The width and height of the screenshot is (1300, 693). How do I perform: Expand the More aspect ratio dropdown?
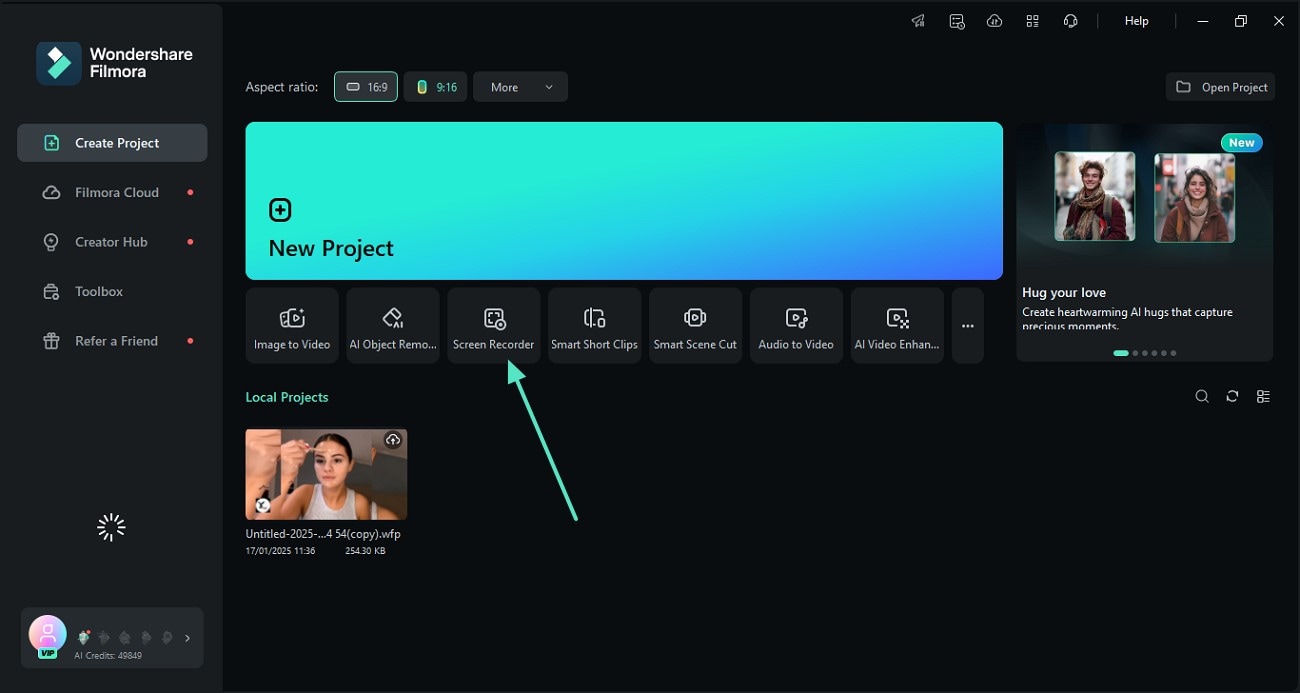(520, 87)
